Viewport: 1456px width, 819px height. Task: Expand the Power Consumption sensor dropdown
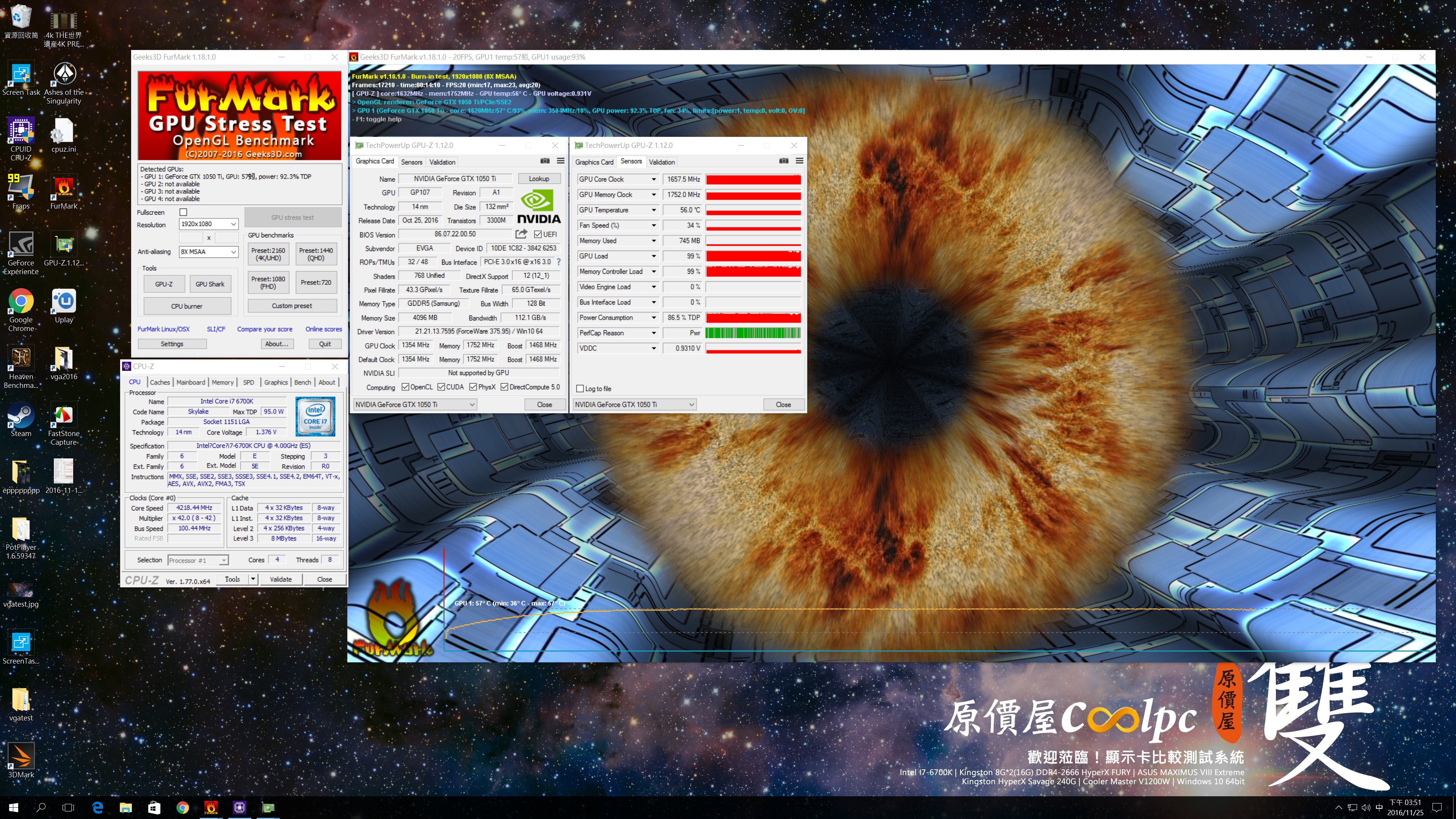pos(654,318)
